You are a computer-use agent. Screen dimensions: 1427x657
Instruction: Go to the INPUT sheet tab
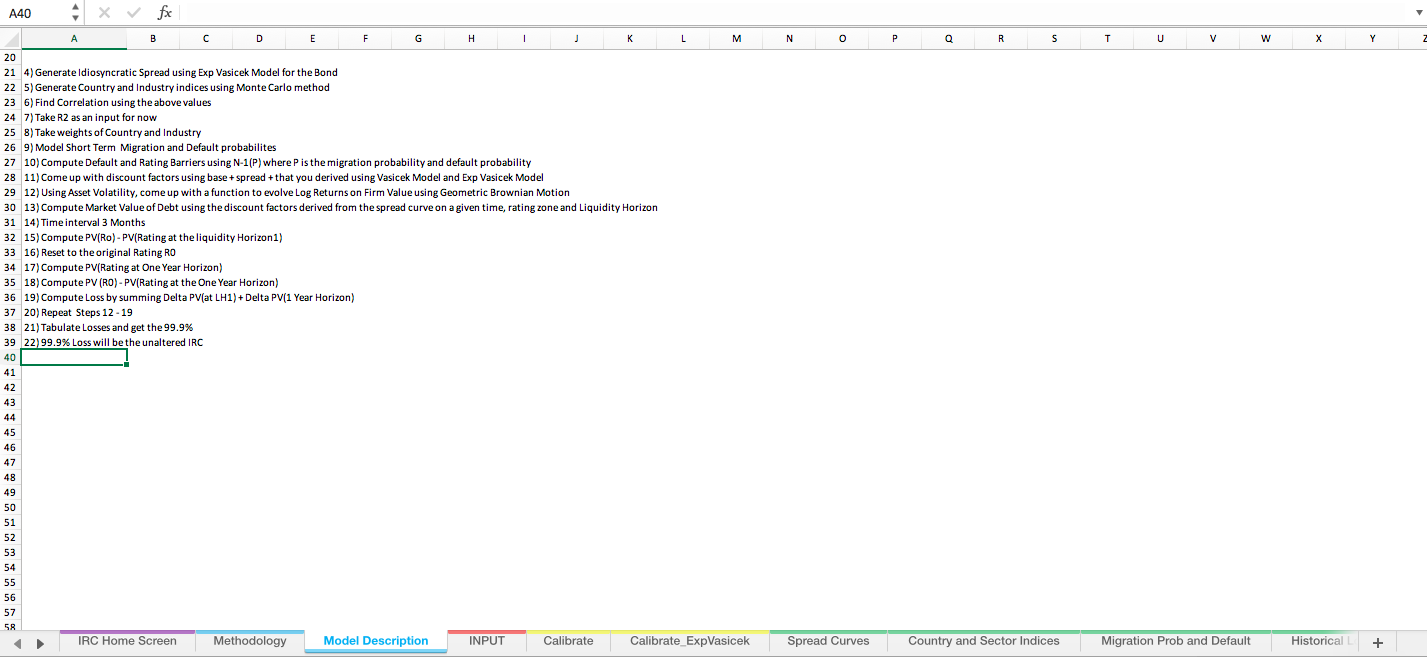486,641
